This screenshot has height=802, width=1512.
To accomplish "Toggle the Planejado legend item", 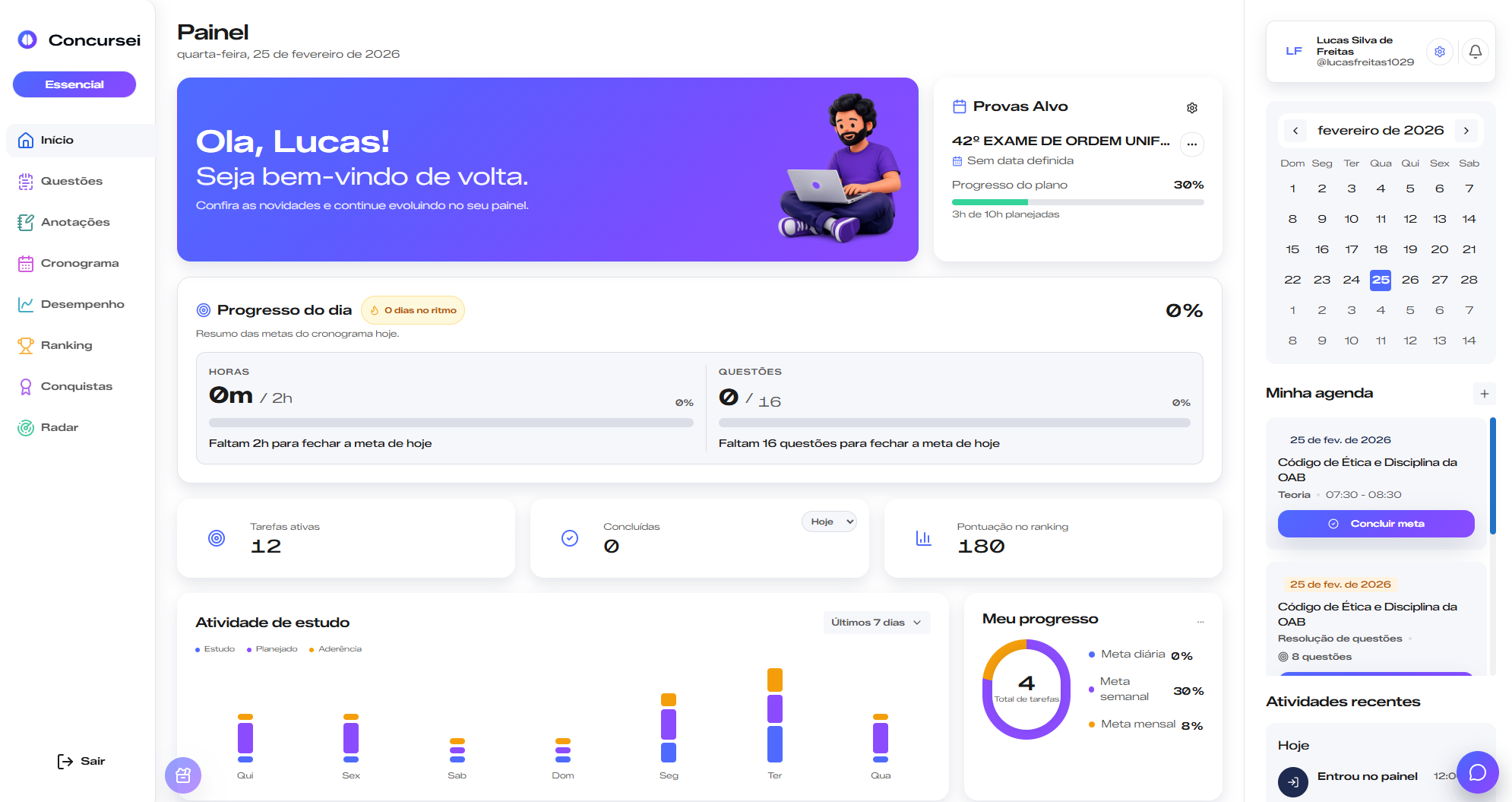I will [x=272, y=649].
